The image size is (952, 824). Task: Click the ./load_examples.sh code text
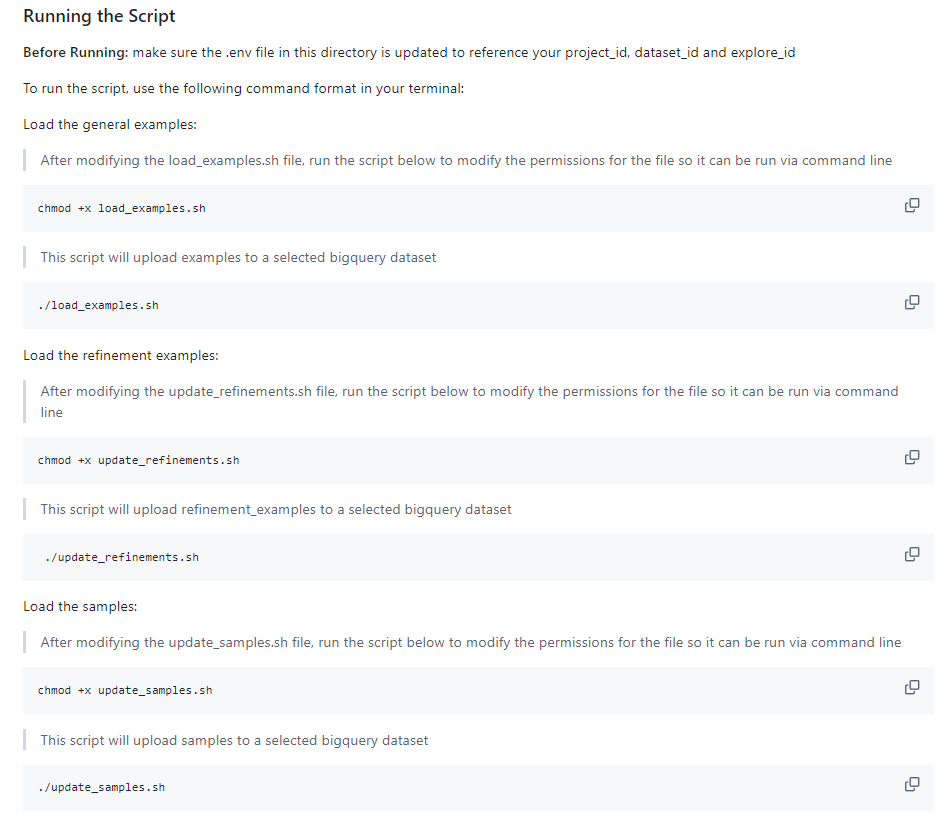(98, 305)
